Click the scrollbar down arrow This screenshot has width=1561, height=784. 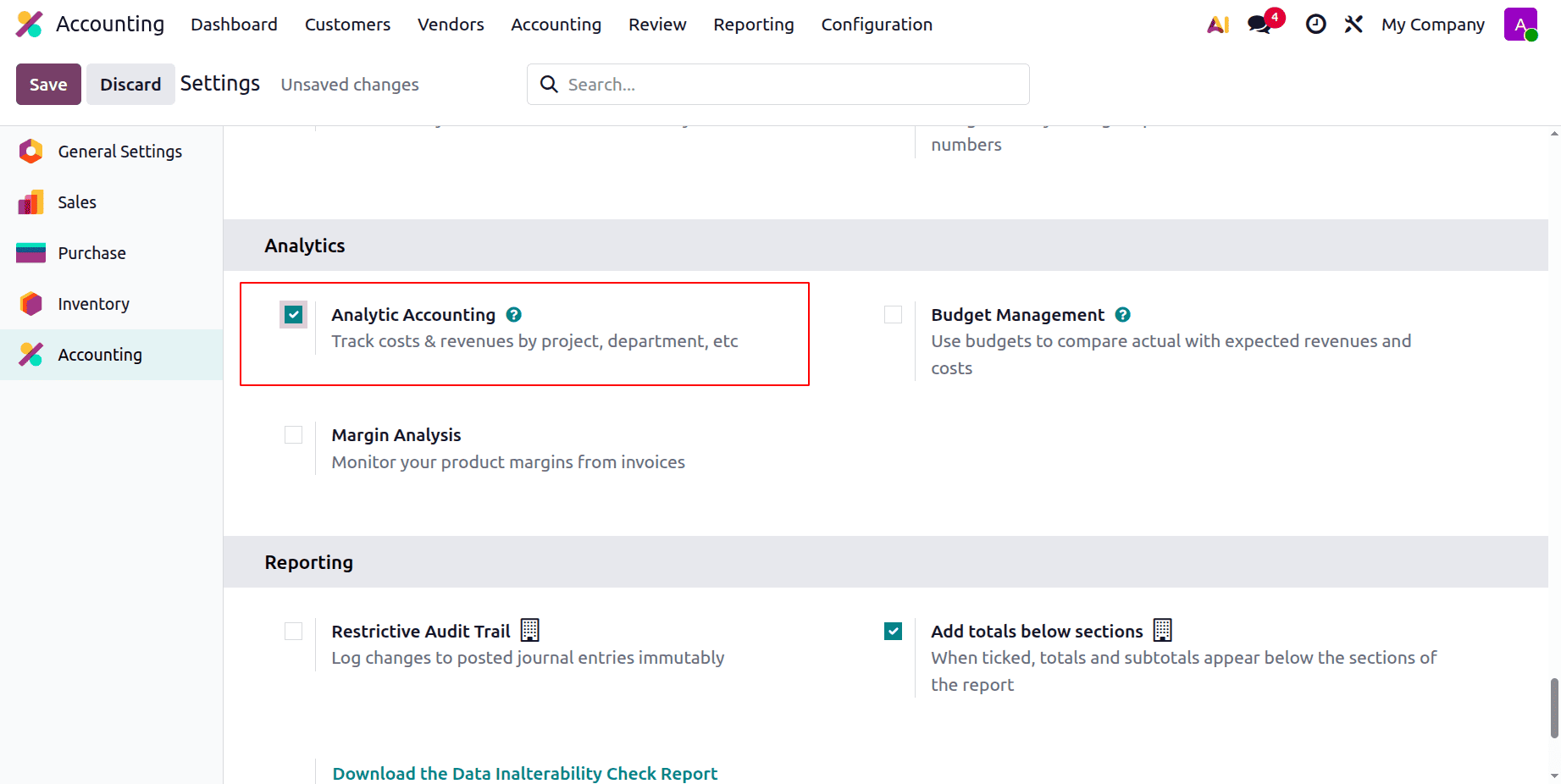point(1554,776)
